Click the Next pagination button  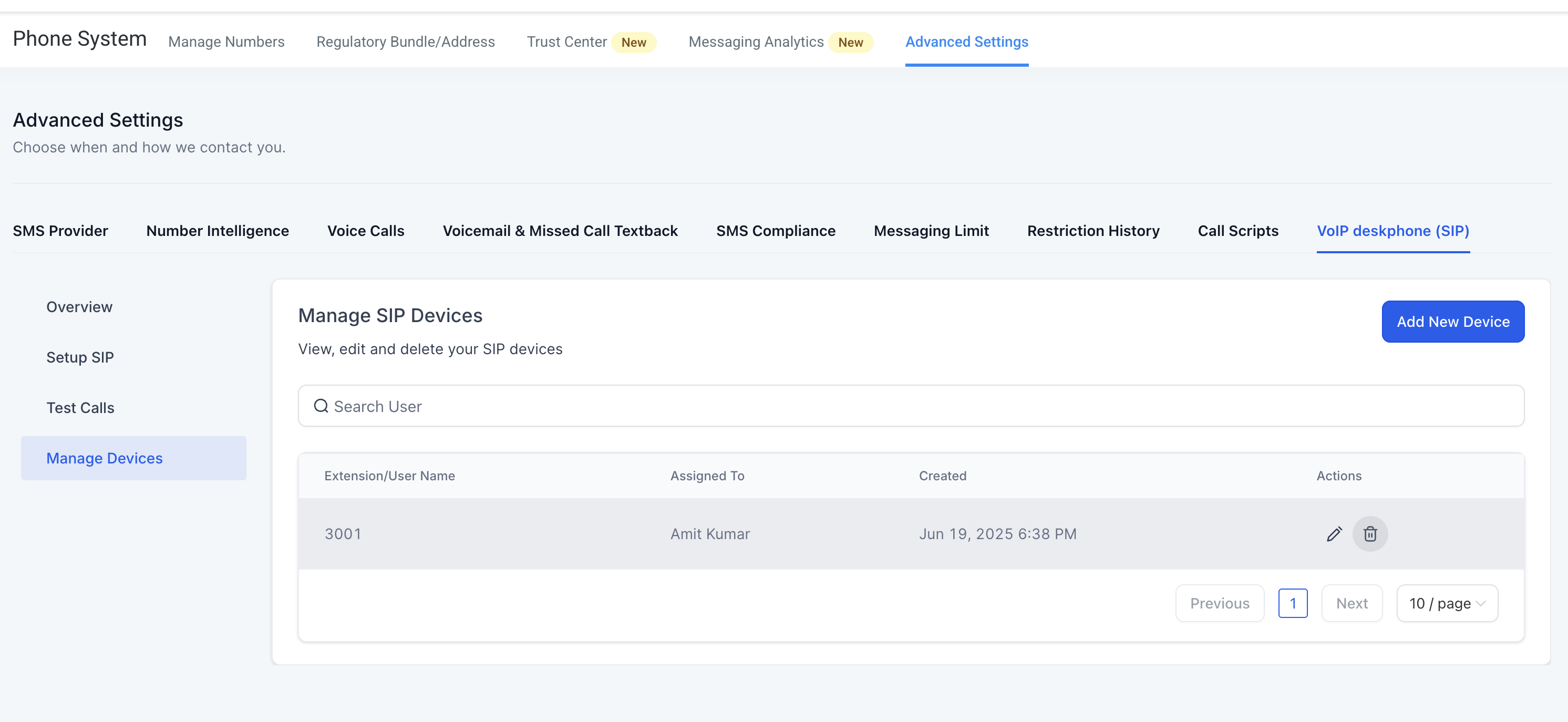(1352, 603)
